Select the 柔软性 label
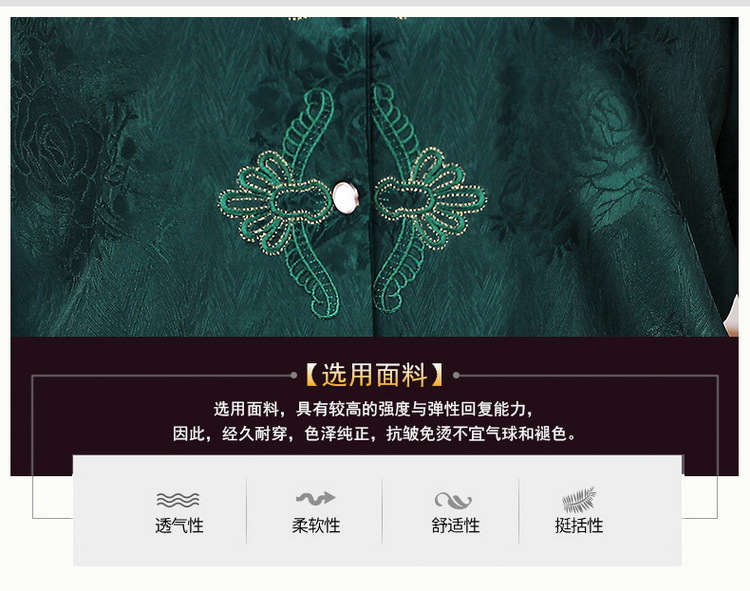Viewport: 750px width, 591px height. pyautogui.click(x=316, y=525)
